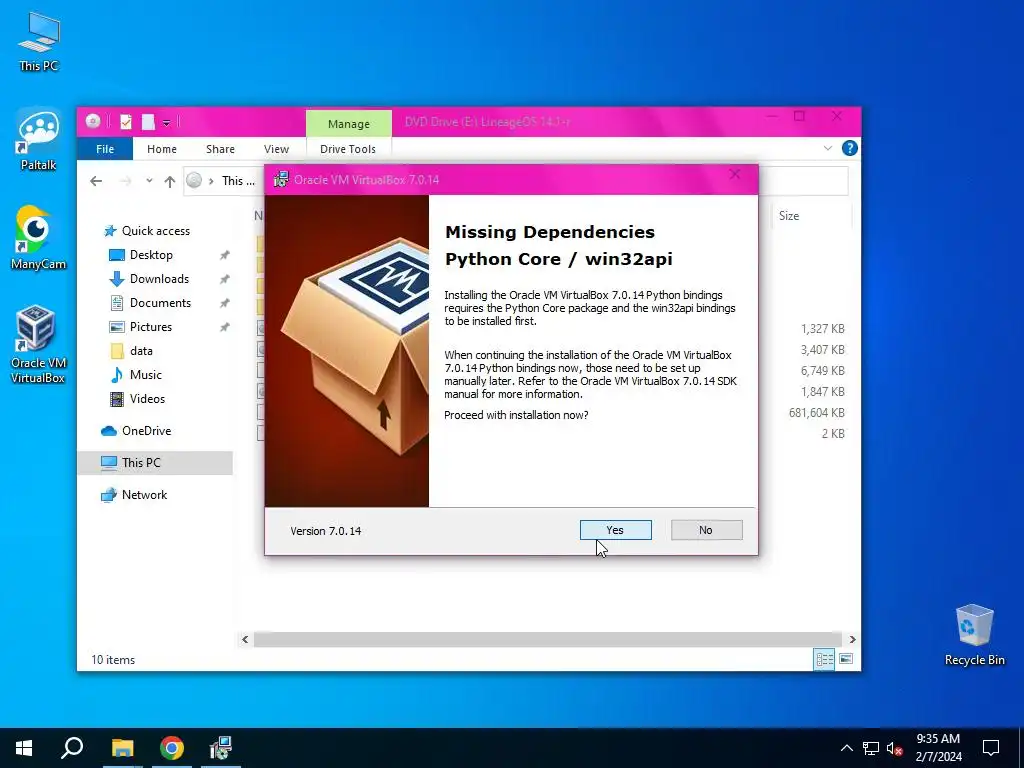
Task: Select the Oracle VM VirtualBox desktop shortcut
Action: (38, 344)
